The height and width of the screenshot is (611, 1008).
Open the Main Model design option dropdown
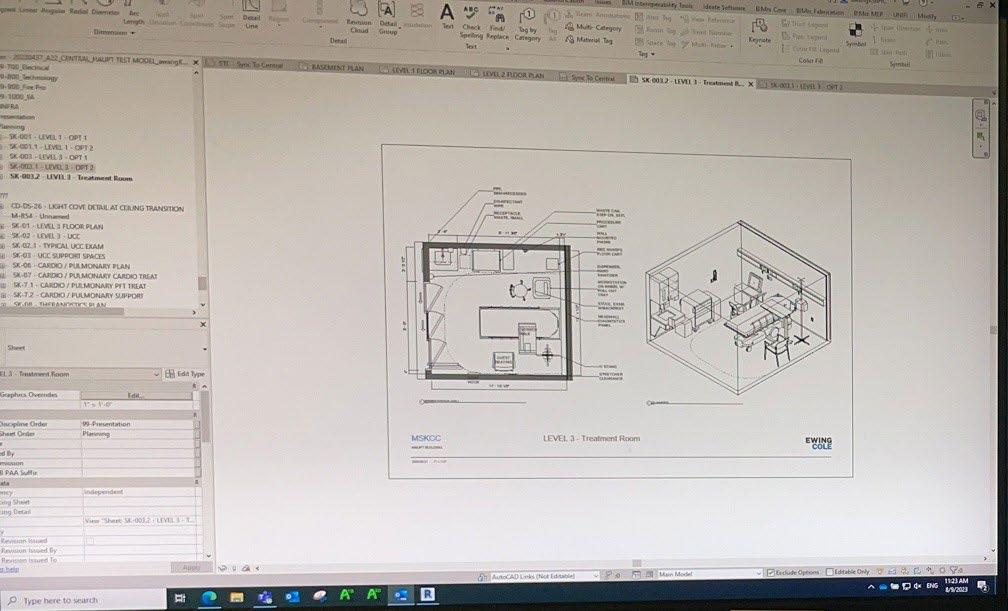[x=759, y=573]
